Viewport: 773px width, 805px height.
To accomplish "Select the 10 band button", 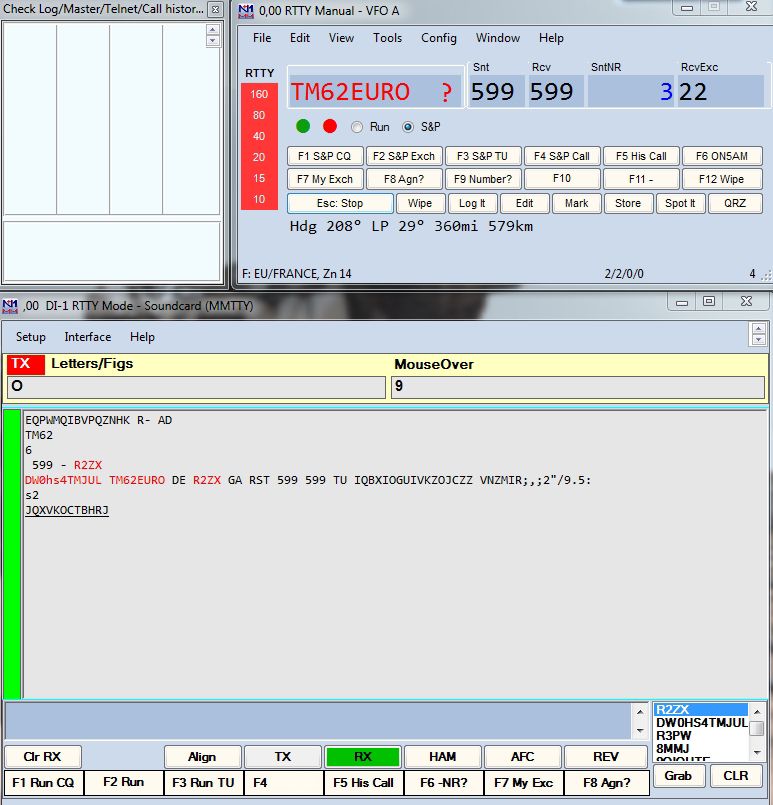I will [259, 199].
